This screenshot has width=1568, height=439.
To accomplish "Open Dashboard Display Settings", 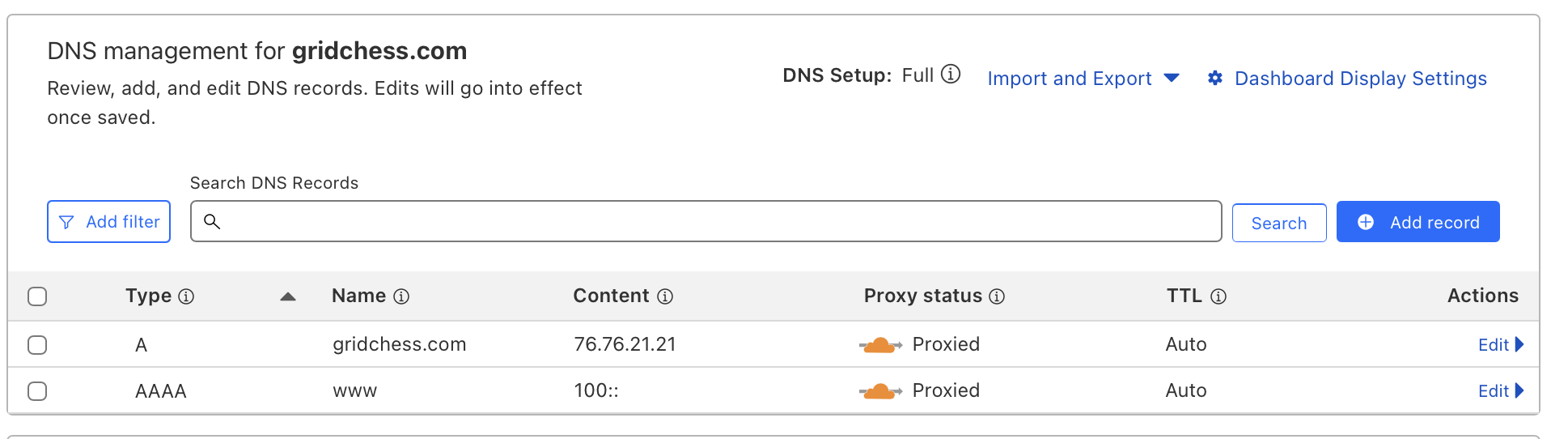I will pos(1359,79).
